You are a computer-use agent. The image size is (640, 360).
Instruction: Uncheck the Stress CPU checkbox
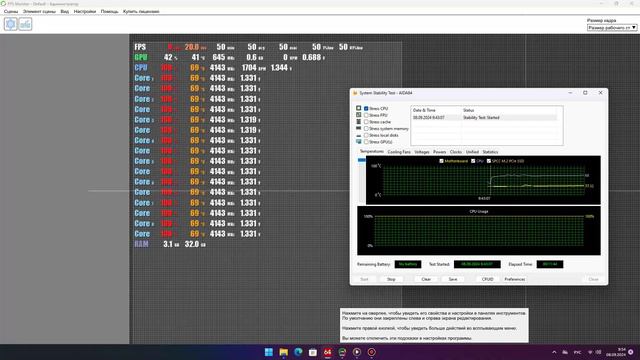[366, 109]
